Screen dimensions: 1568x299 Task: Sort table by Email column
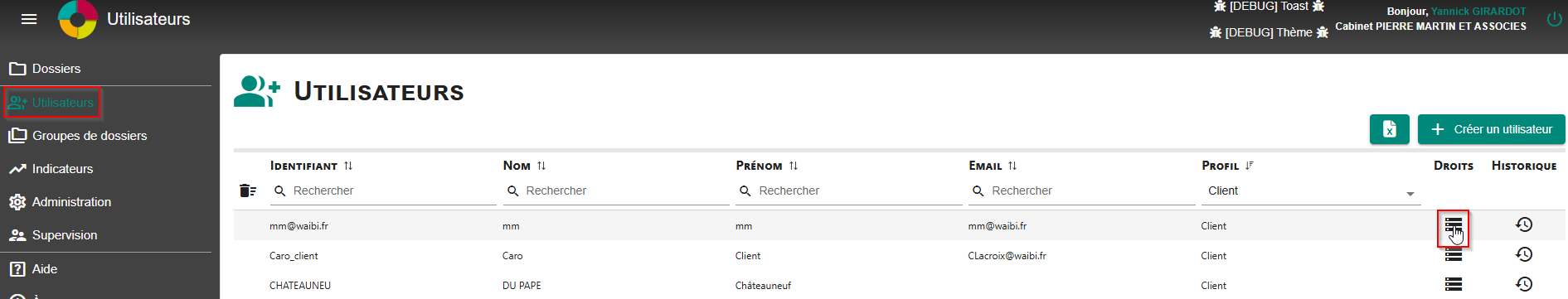click(1012, 166)
